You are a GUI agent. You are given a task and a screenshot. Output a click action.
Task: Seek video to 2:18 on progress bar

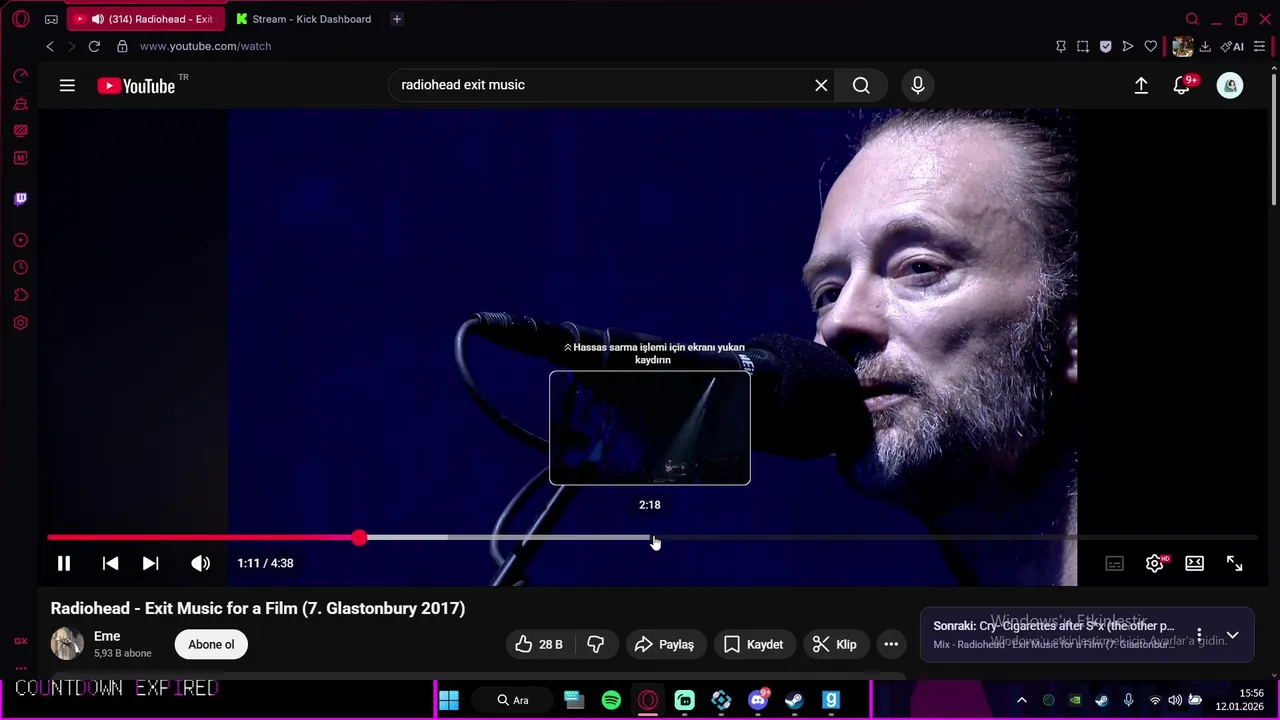[650, 538]
